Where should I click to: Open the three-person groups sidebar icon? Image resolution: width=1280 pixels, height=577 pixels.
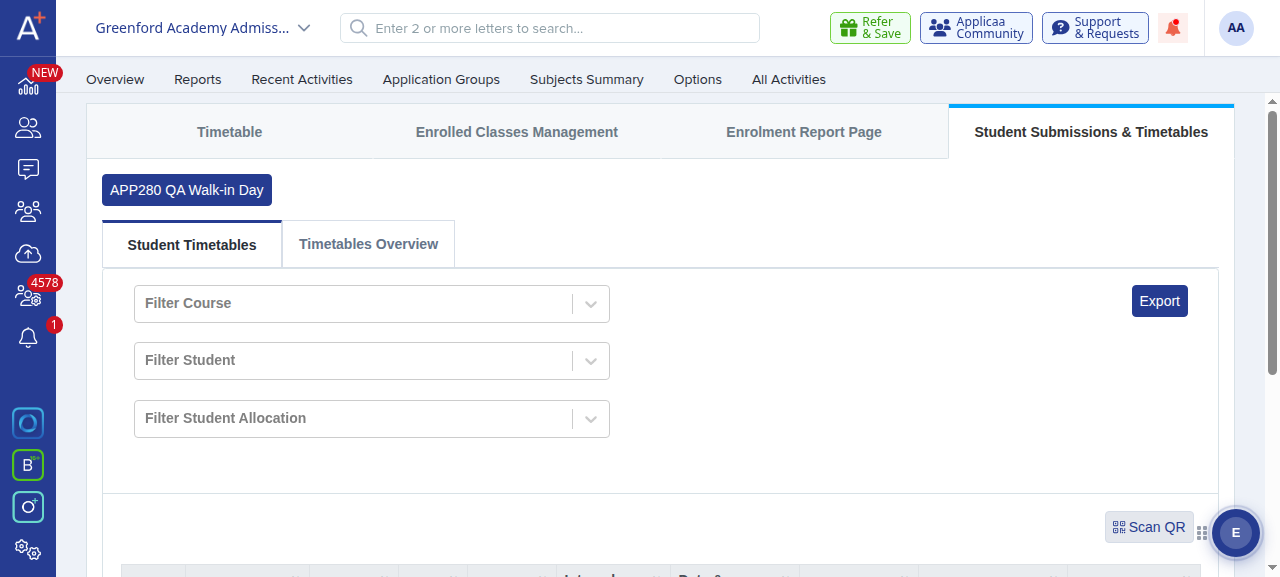28,211
